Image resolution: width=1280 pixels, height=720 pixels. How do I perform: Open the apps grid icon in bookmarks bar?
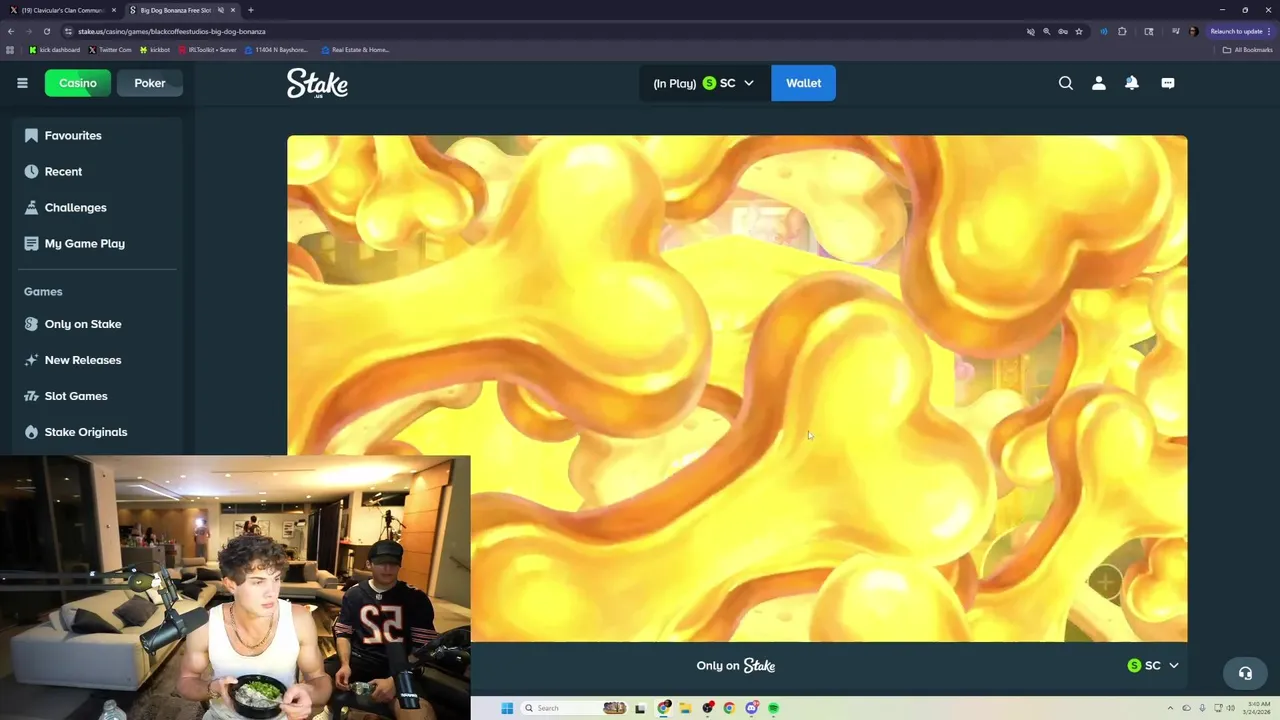tap(10, 49)
